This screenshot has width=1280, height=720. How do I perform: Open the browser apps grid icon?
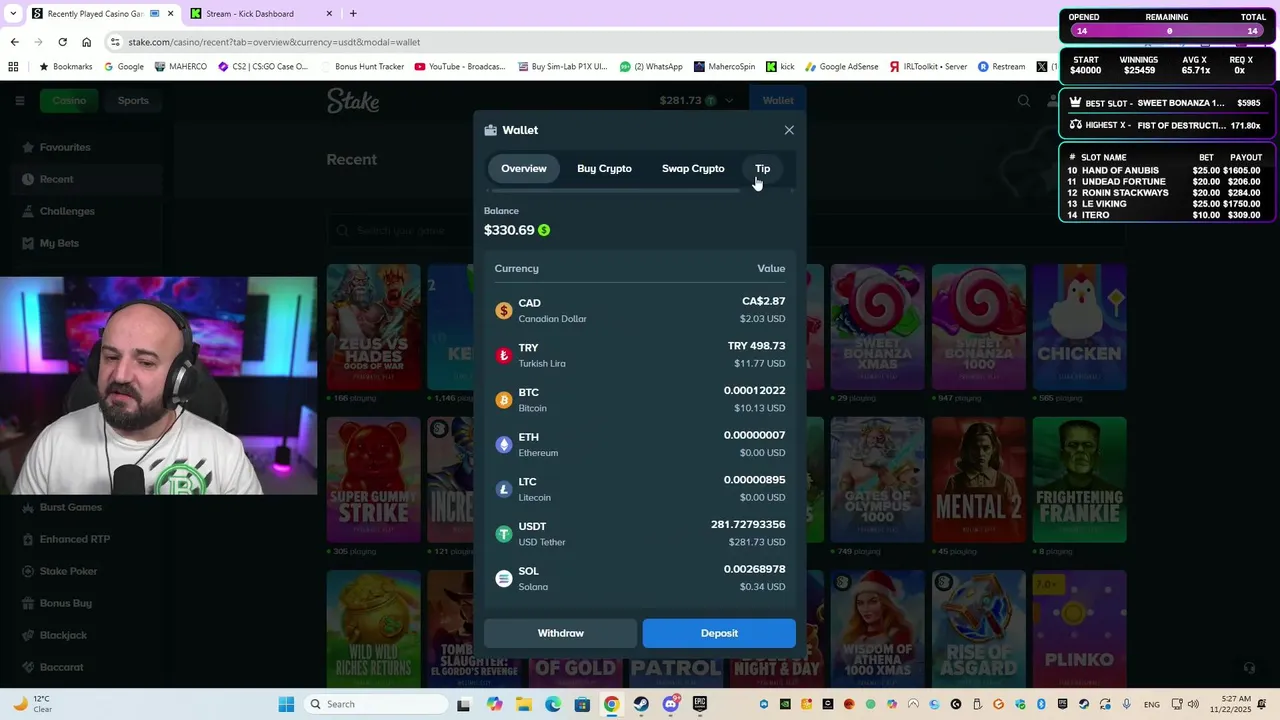(13, 67)
